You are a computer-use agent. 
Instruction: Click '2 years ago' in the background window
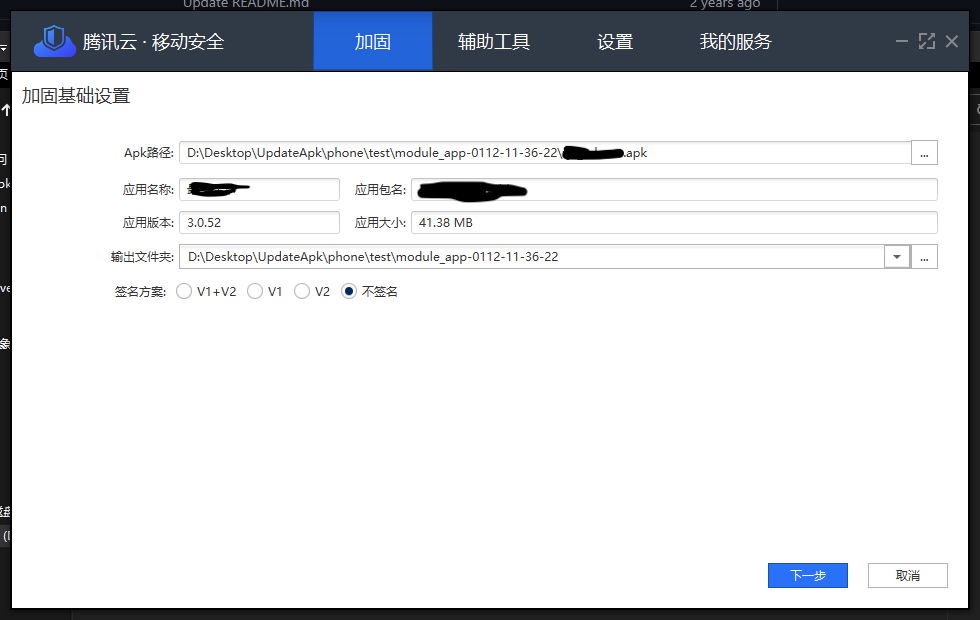[x=725, y=4]
